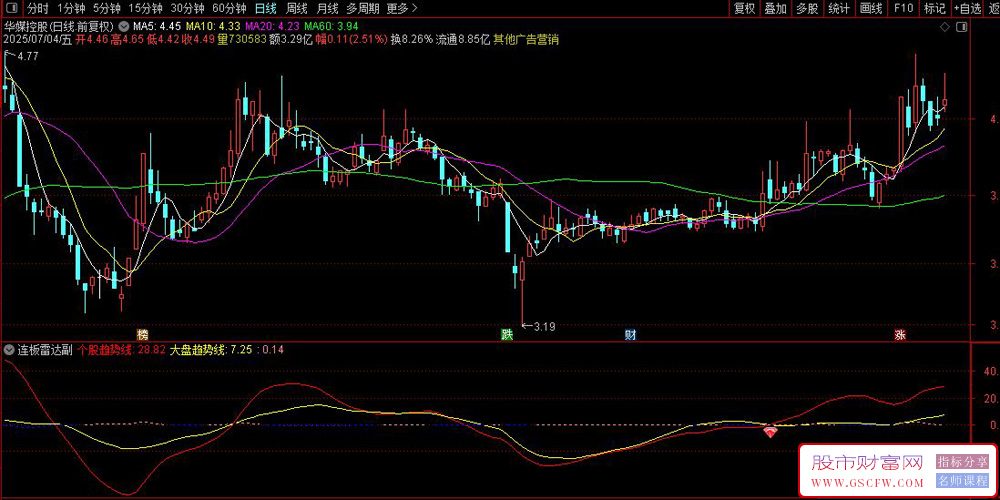Switch to the 分时 chart tab
The width and height of the screenshot is (1000, 500).
tap(38, 8)
